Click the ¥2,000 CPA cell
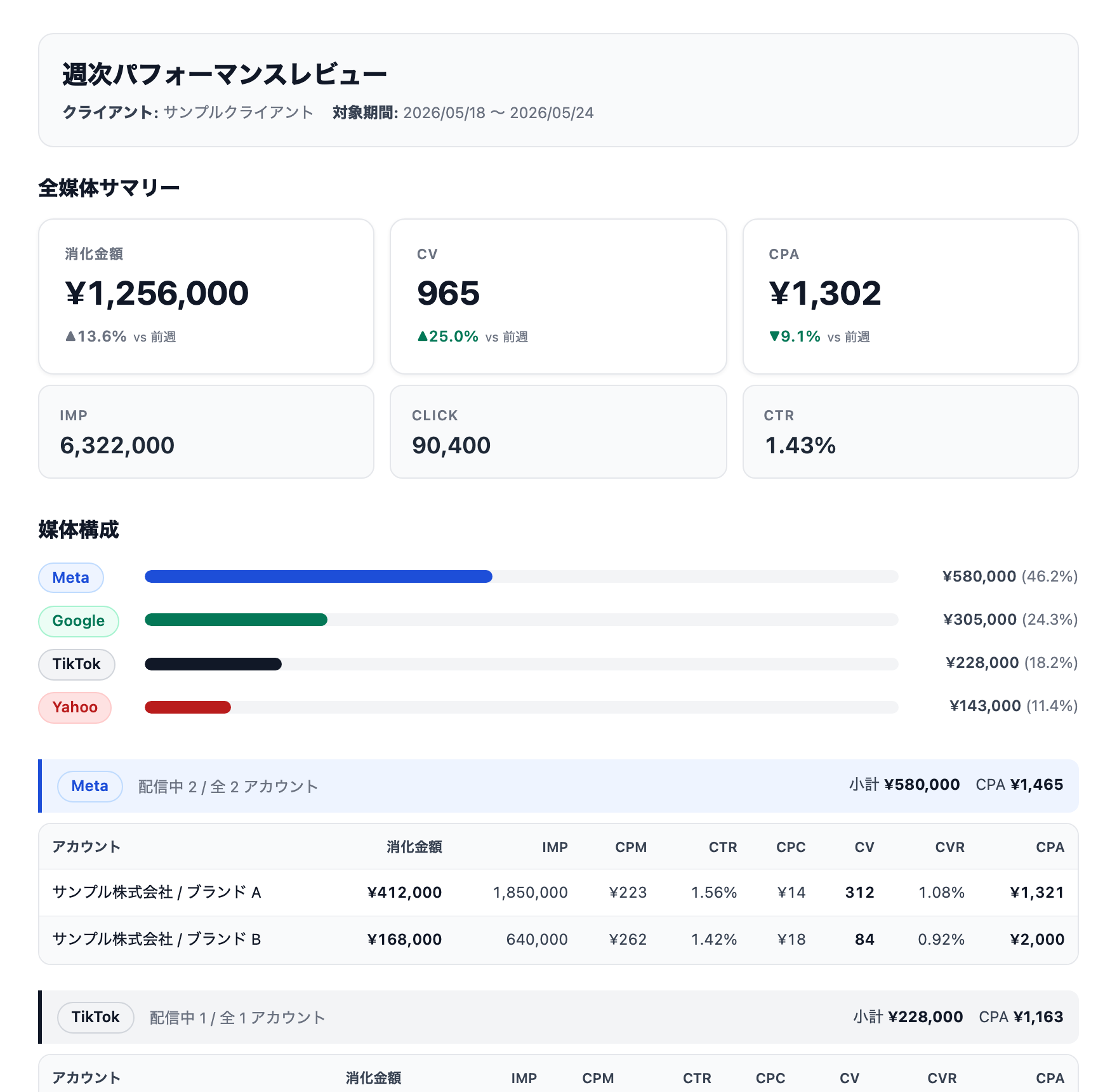The image size is (1117, 1092). tap(1037, 940)
